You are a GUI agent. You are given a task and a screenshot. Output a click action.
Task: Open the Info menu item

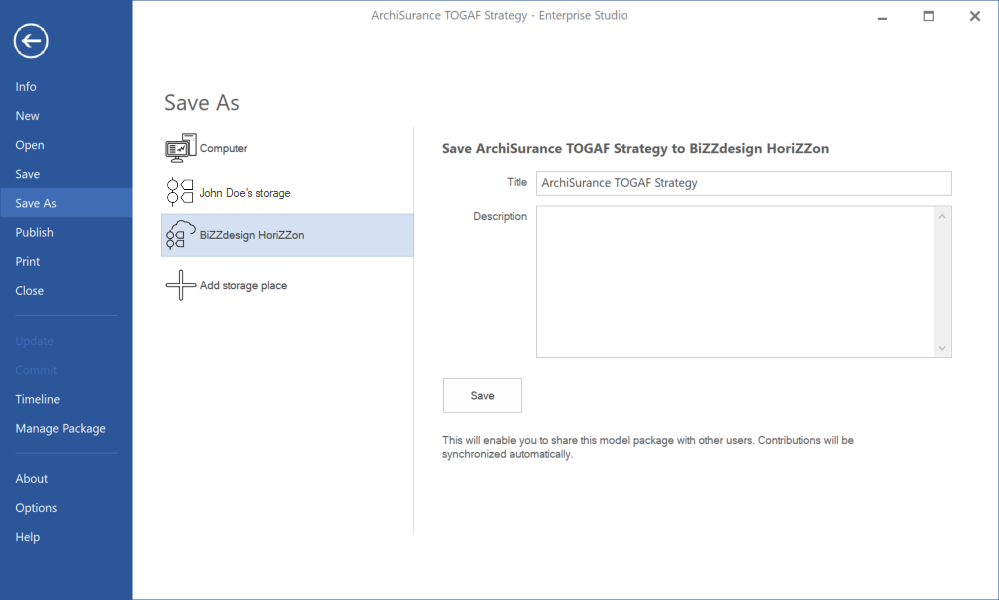tap(26, 87)
